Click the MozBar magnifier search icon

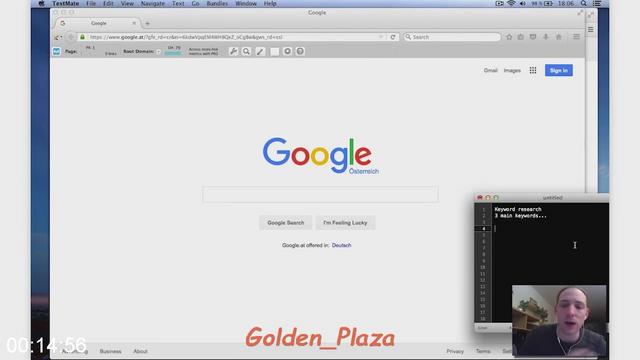point(247,51)
